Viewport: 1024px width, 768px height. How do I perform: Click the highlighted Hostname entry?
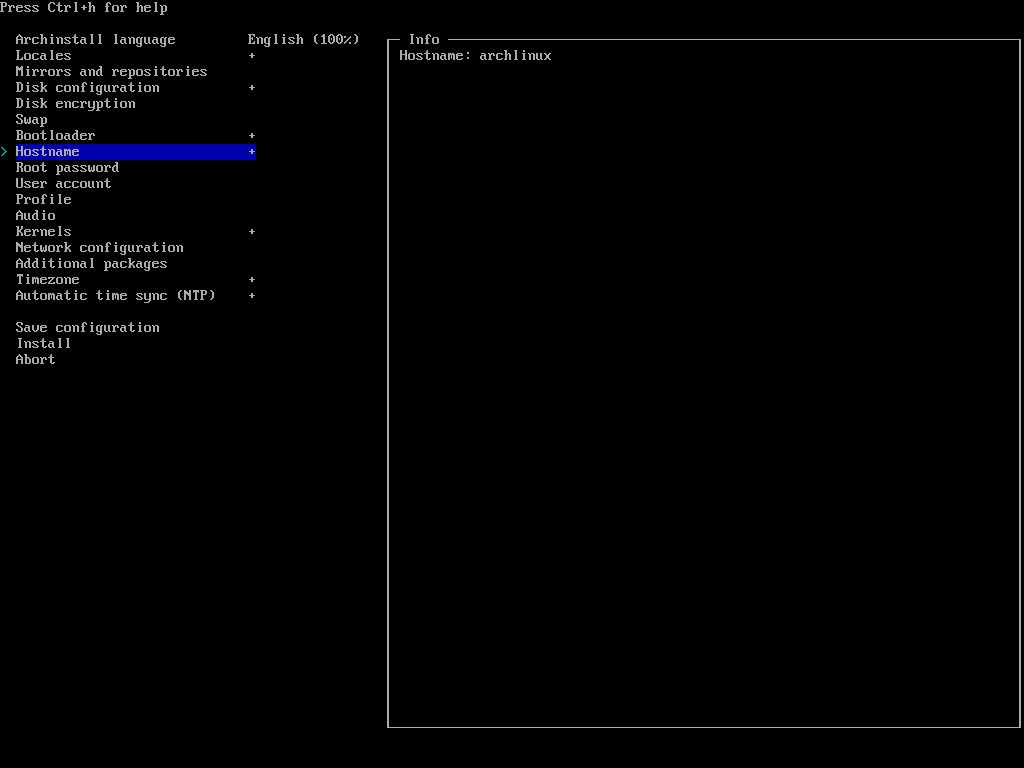point(135,152)
